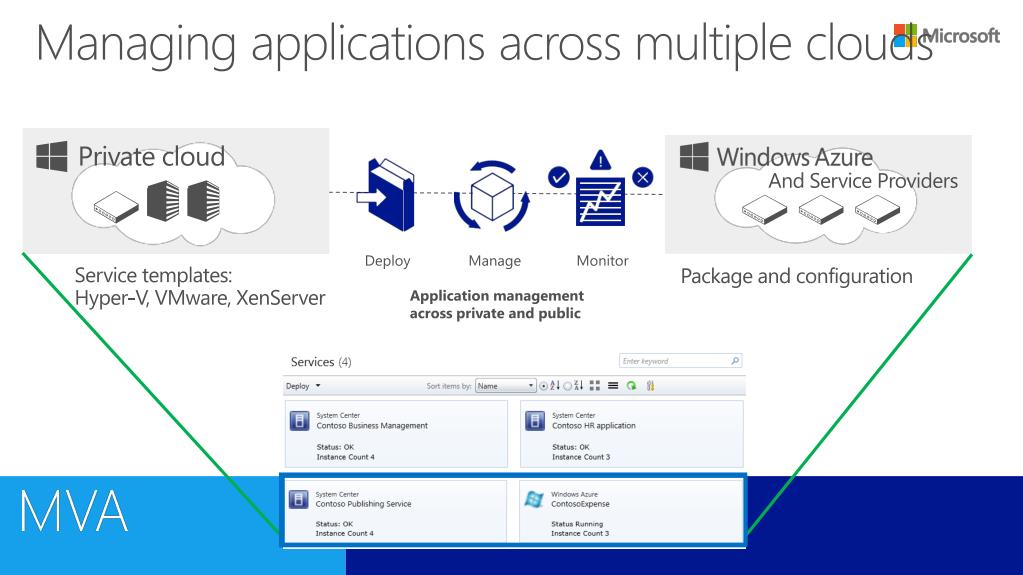Click the 'Services (4)' heading
The height and width of the screenshot is (575, 1023).
[x=321, y=362]
